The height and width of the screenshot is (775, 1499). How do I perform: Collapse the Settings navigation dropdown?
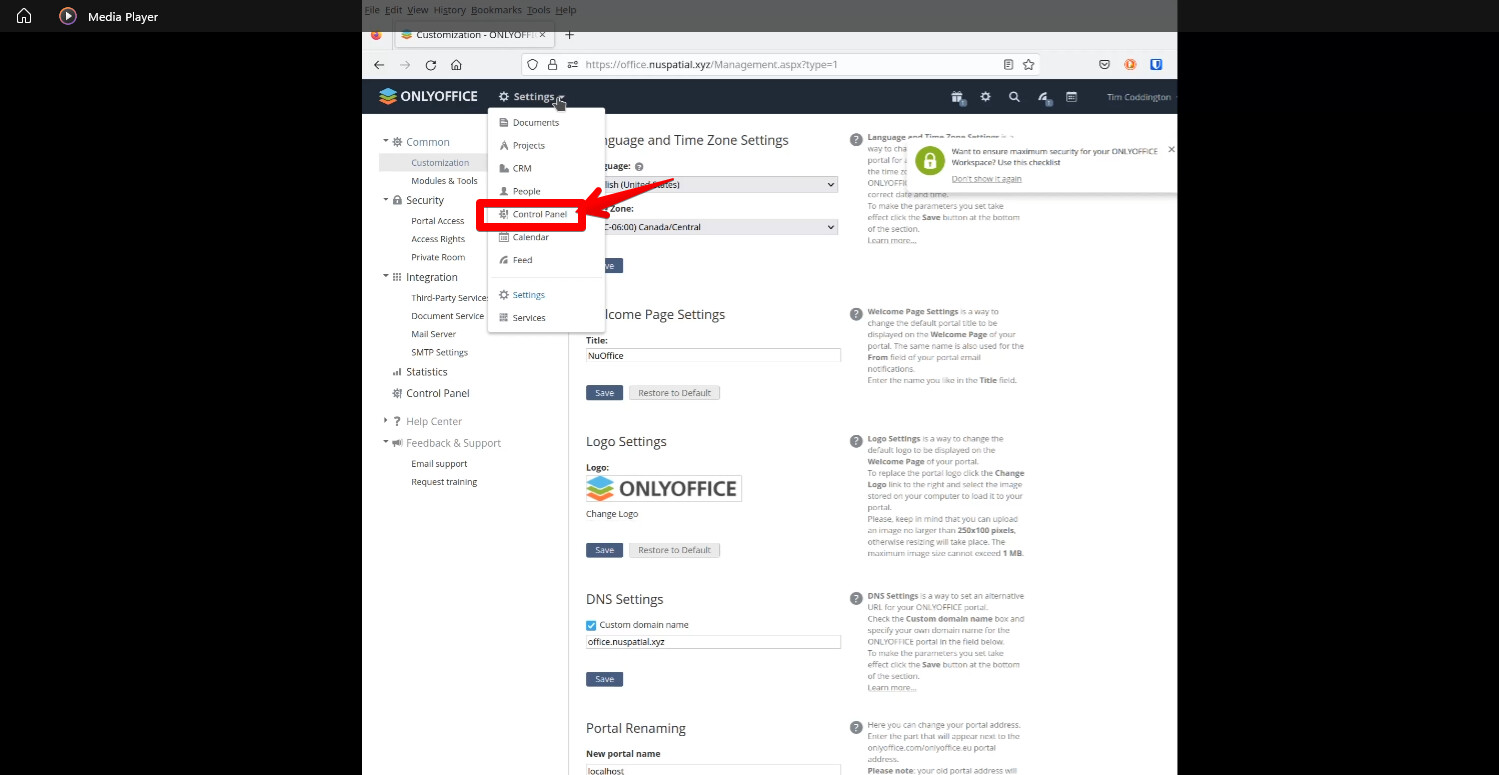[x=532, y=97]
